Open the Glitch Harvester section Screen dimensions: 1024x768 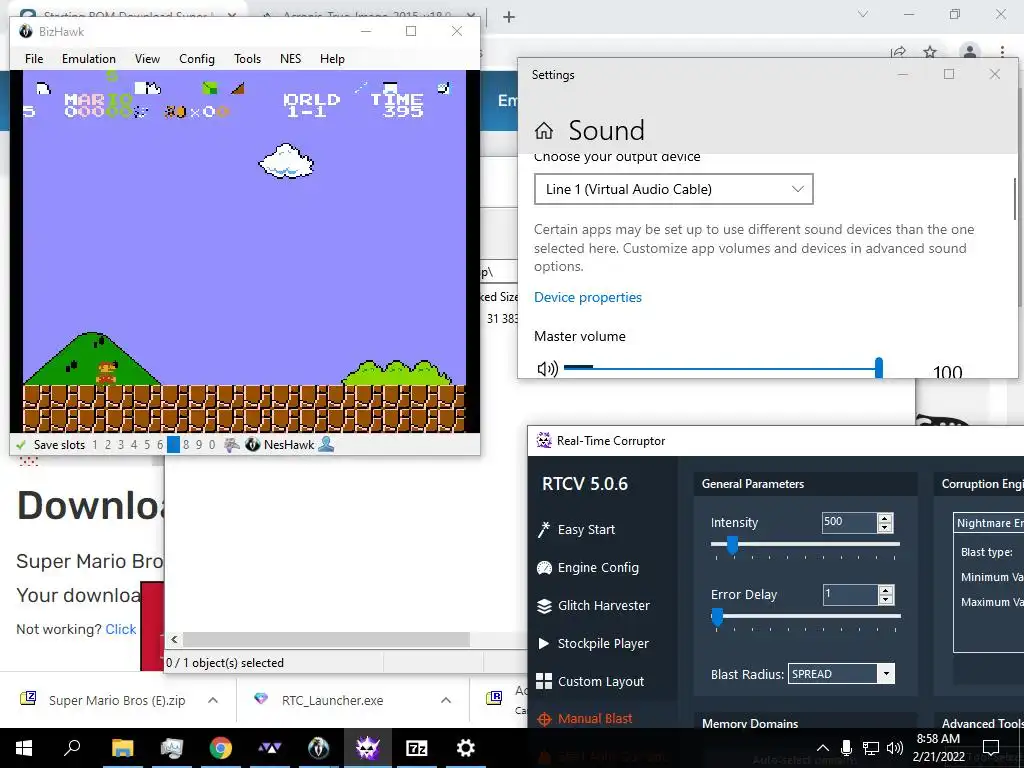coord(593,605)
